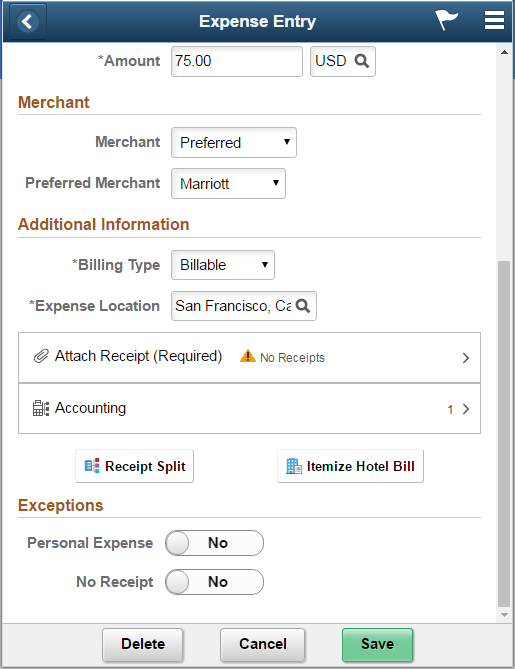This screenshot has height=669, width=515.
Task: Open the Merchant dropdown set to Preferred
Action: [x=234, y=143]
